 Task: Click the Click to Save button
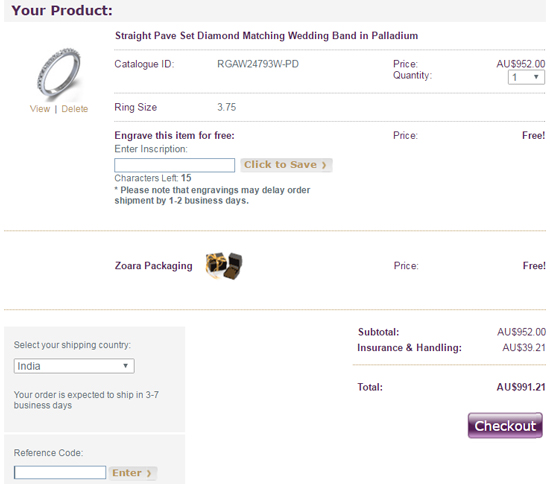click(x=286, y=165)
